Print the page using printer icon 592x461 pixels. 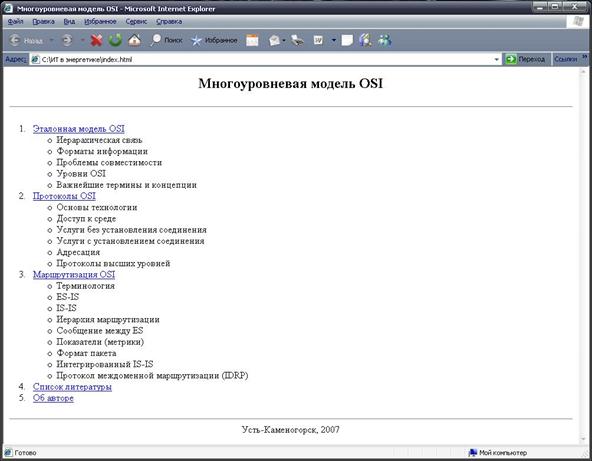click(x=298, y=40)
